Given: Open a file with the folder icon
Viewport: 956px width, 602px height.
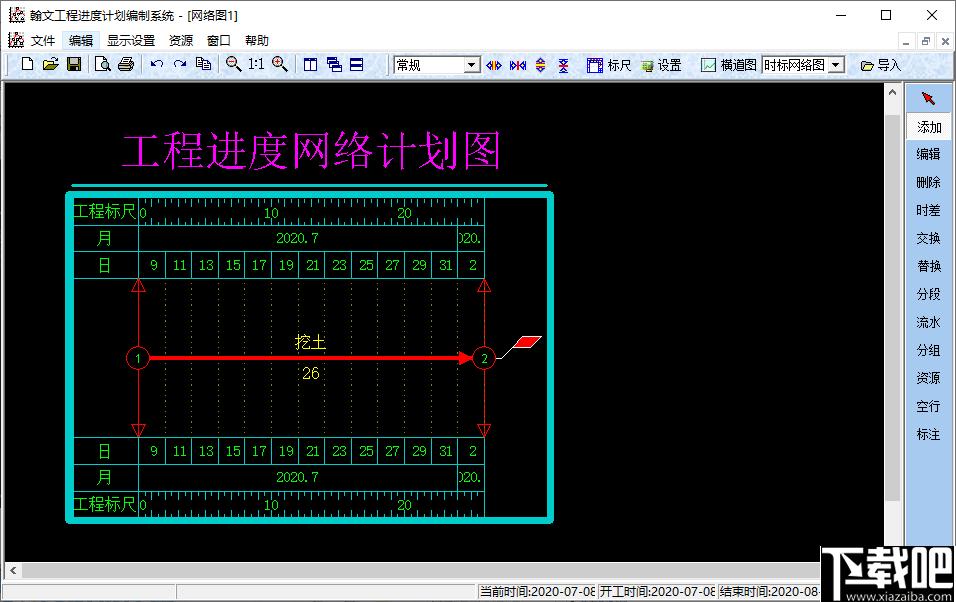Looking at the screenshot, I should [x=51, y=65].
